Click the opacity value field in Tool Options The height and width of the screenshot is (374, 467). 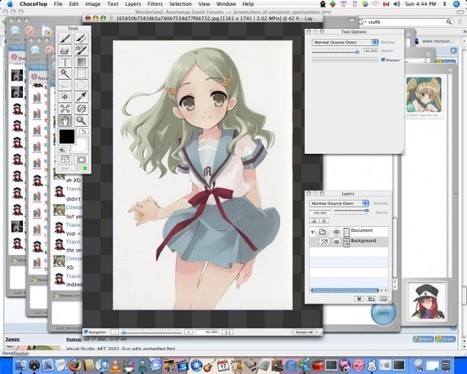370,51
